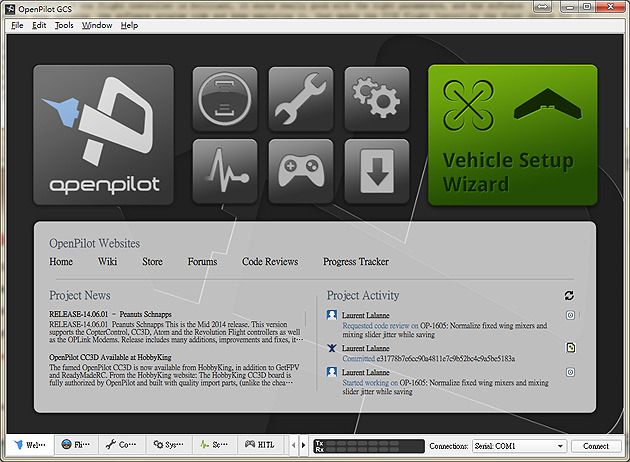Open the Code Reviews link
Screen dimensions: 630x462
tap(270, 262)
